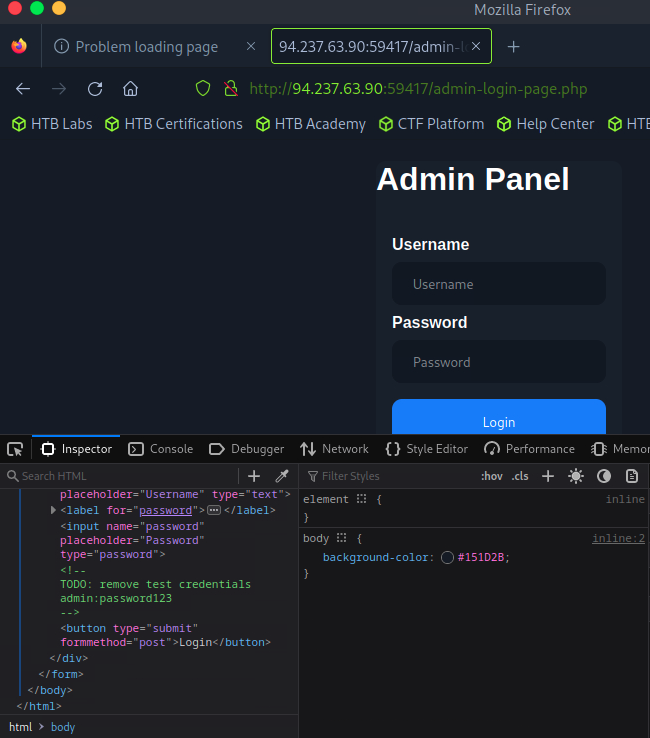Activate the element picker tool

point(15,449)
